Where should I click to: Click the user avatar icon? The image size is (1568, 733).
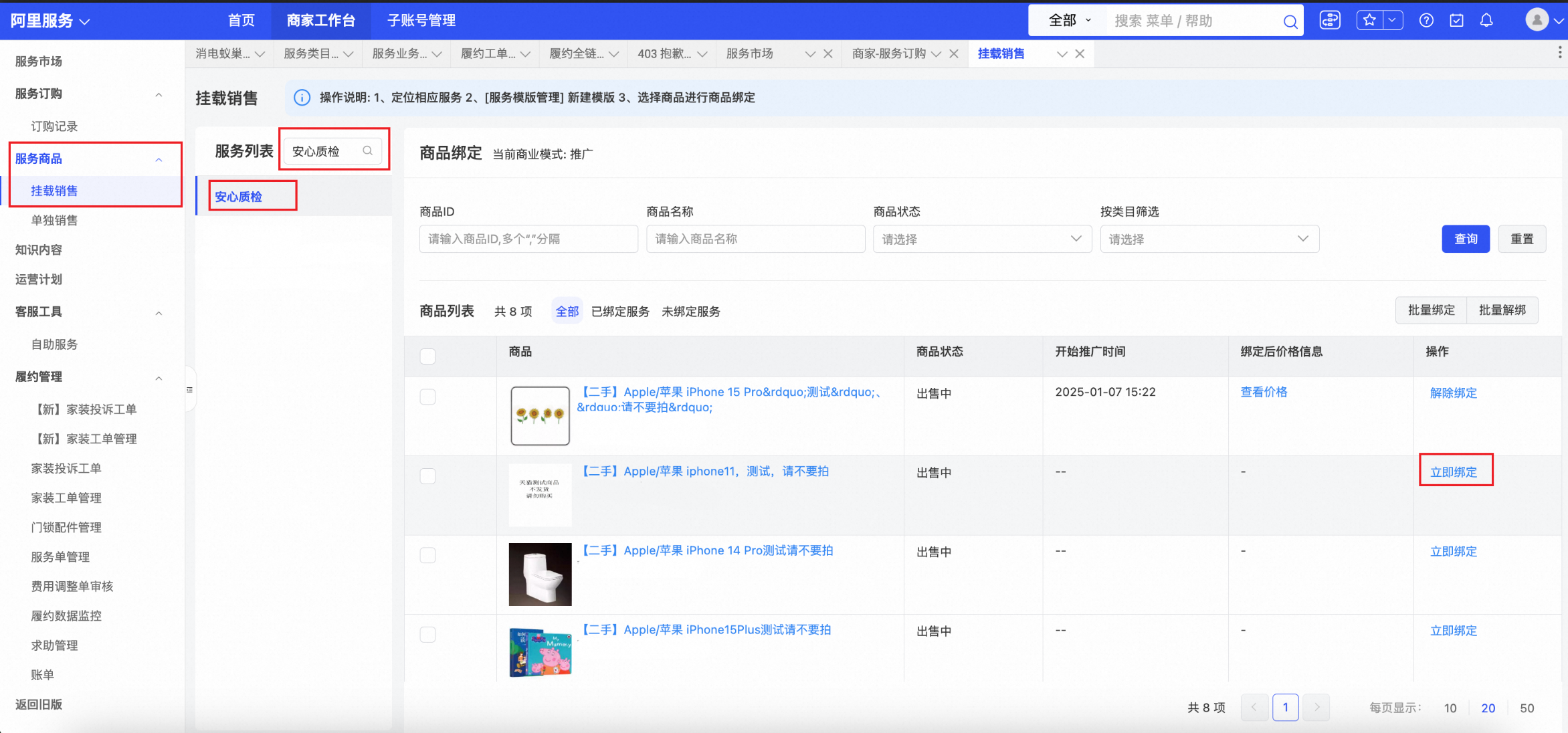coord(1537,20)
